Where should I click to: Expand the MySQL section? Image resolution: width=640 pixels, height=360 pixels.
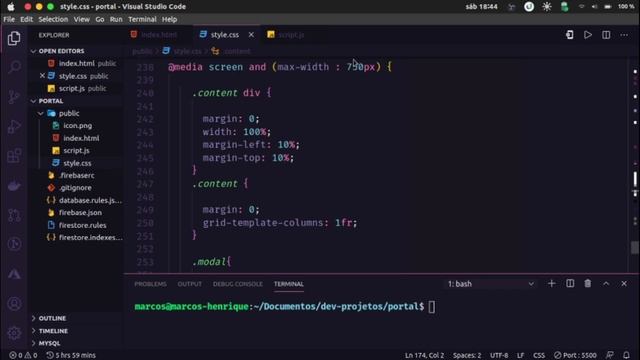(49, 343)
